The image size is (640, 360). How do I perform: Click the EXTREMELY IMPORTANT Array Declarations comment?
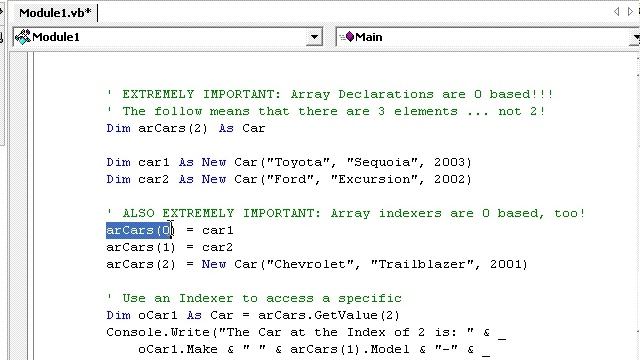(330, 94)
